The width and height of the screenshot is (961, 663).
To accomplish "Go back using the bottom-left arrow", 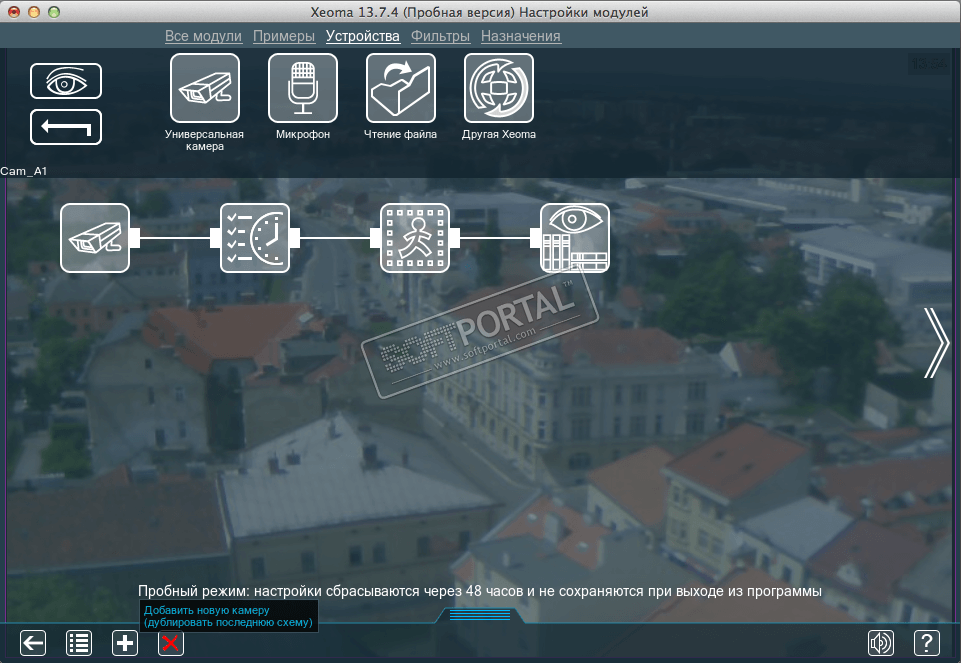I will click(x=32, y=643).
